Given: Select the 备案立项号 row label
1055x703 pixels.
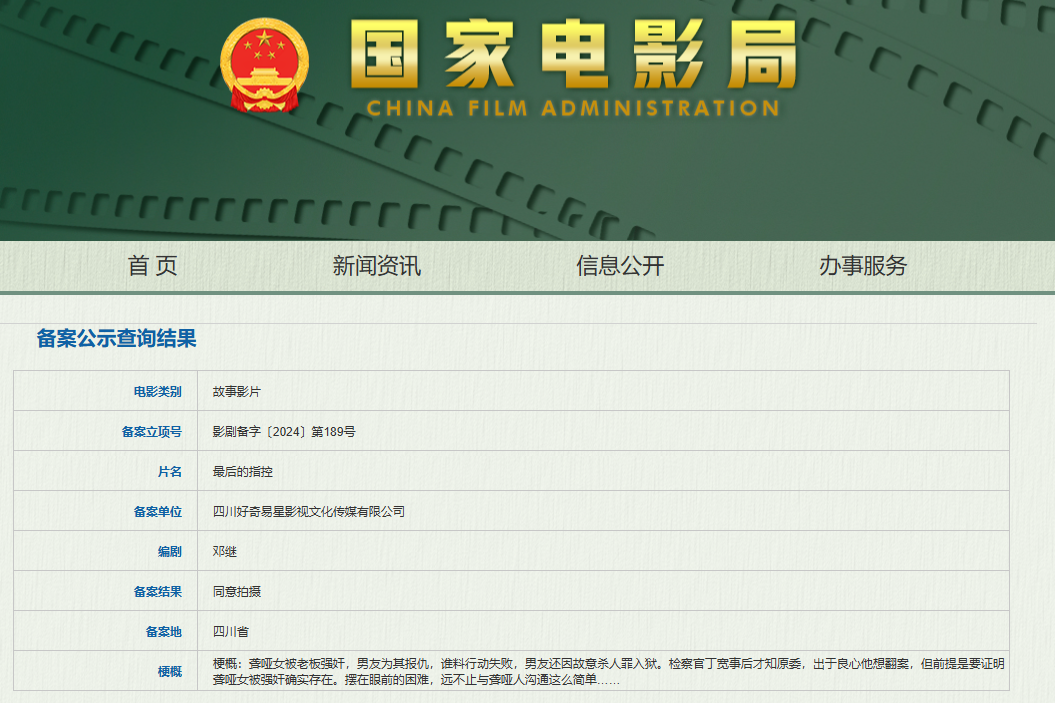Looking at the screenshot, I should coord(151,432).
